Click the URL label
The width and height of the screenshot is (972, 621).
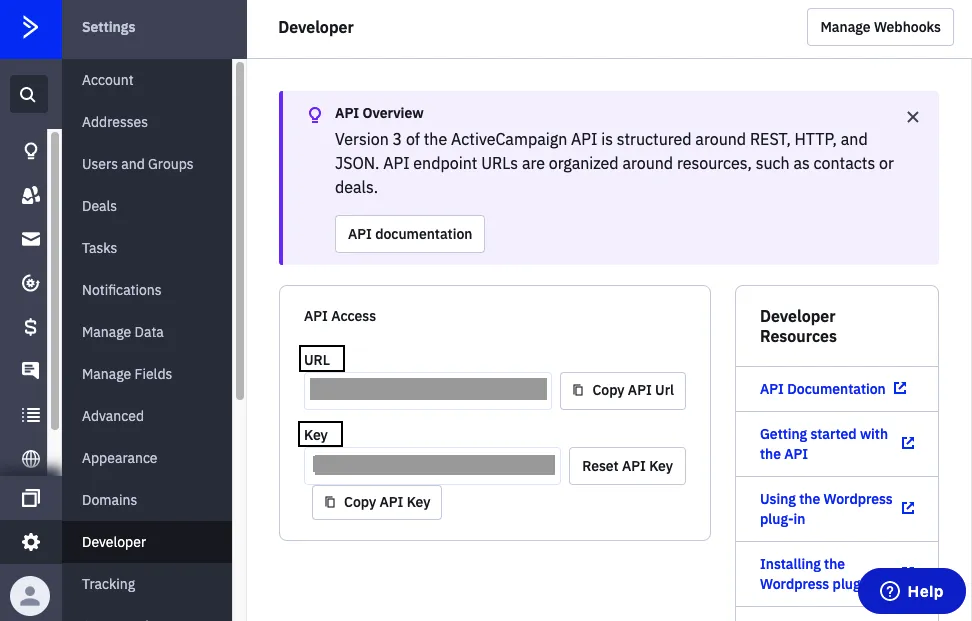coord(317,360)
